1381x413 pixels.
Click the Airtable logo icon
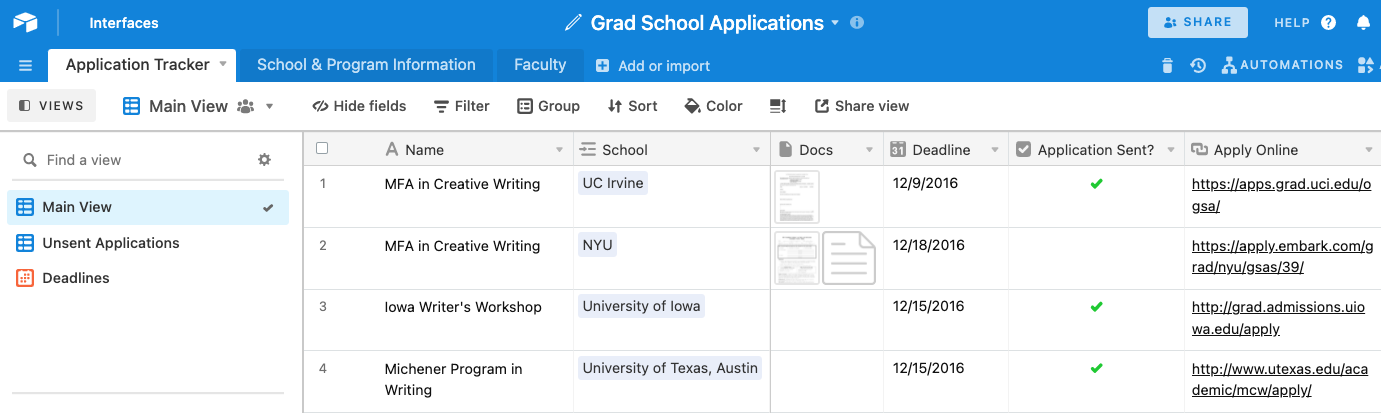[x=25, y=22]
